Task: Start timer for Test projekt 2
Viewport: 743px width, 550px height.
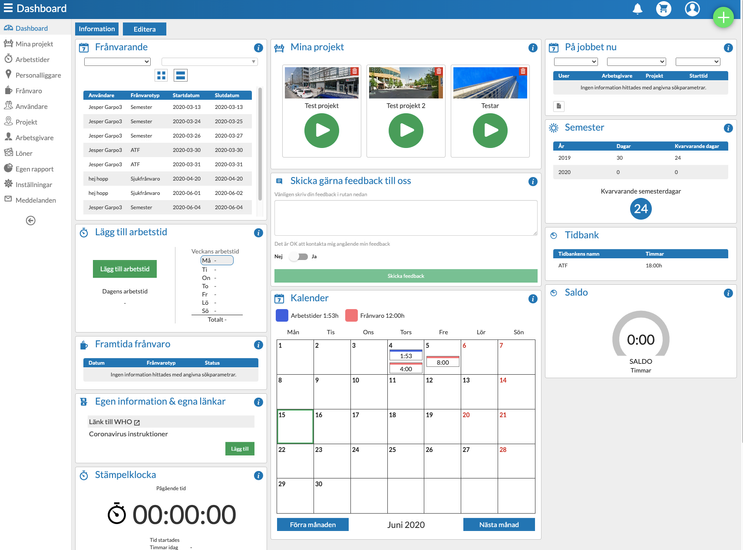Action: (406, 130)
